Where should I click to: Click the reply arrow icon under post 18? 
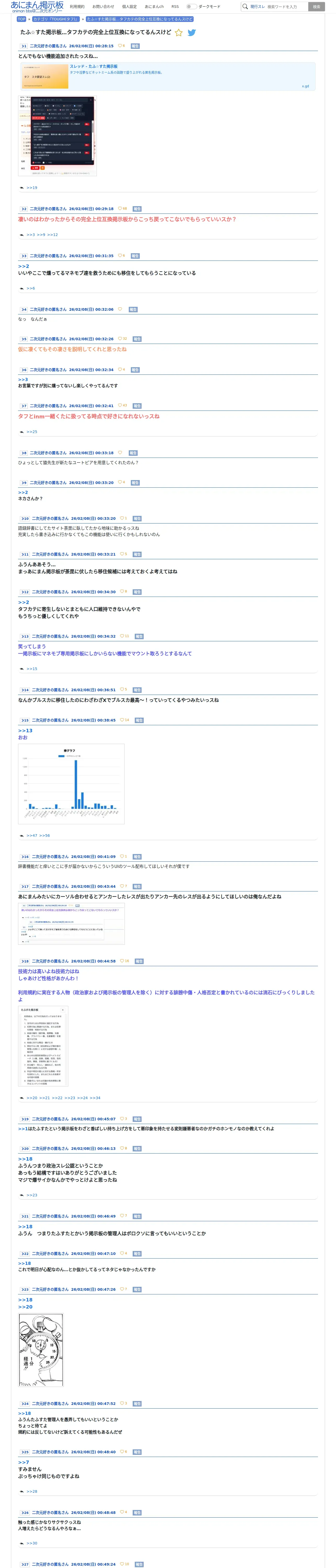click(22, 1098)
